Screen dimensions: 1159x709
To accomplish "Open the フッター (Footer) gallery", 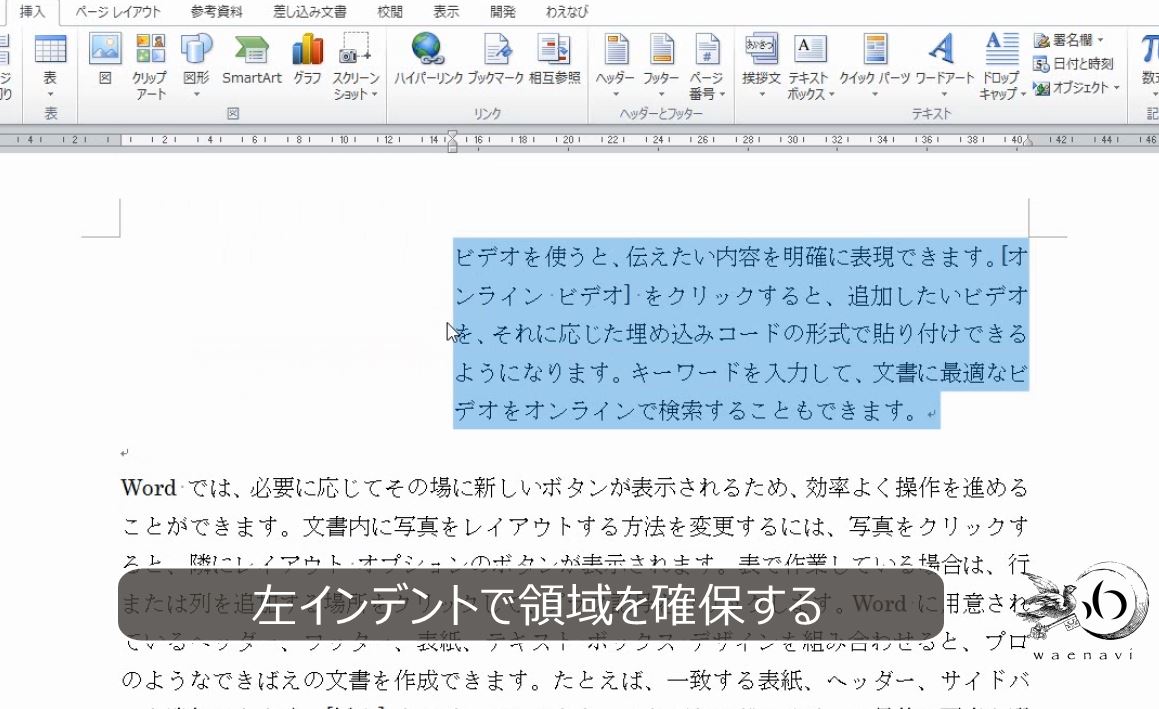I will (661, 65).
